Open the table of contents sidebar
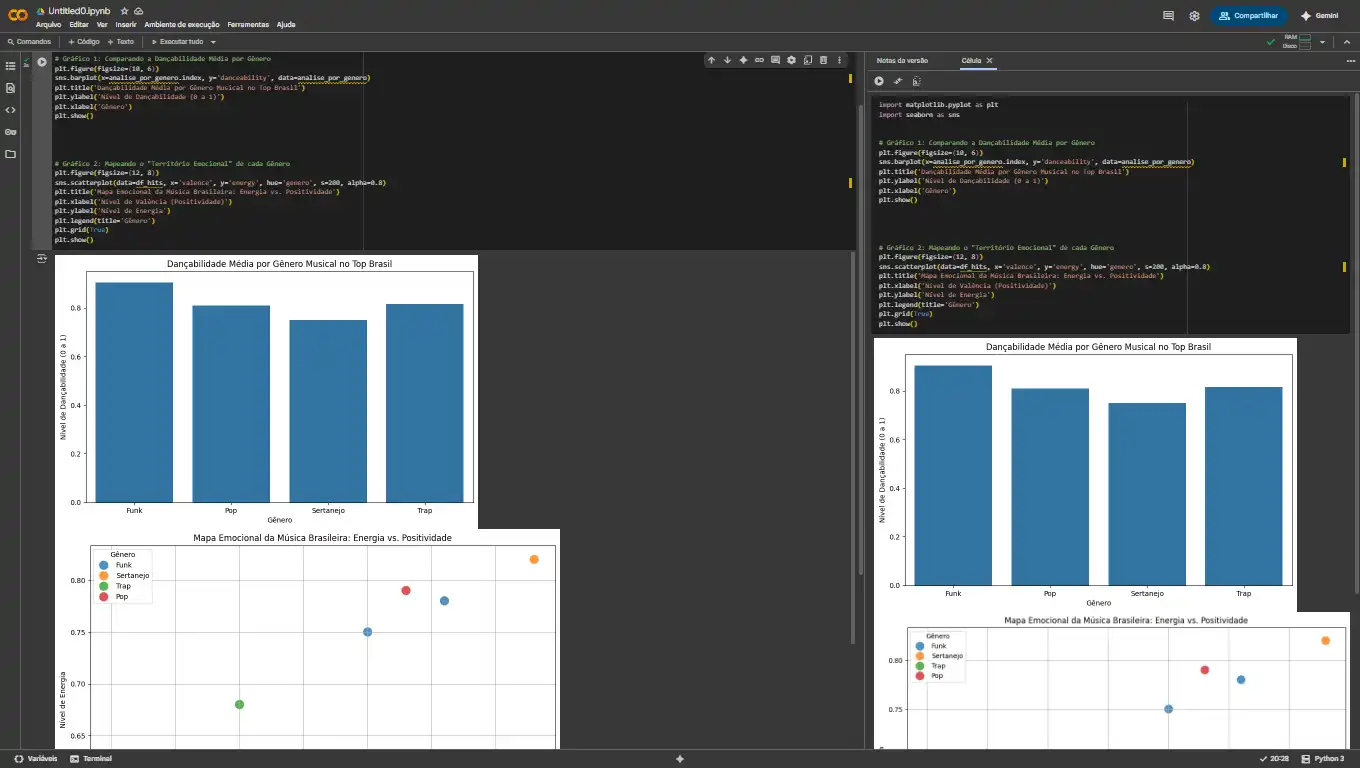Viewport: 1360px width, 768px height. pos(11,66)
